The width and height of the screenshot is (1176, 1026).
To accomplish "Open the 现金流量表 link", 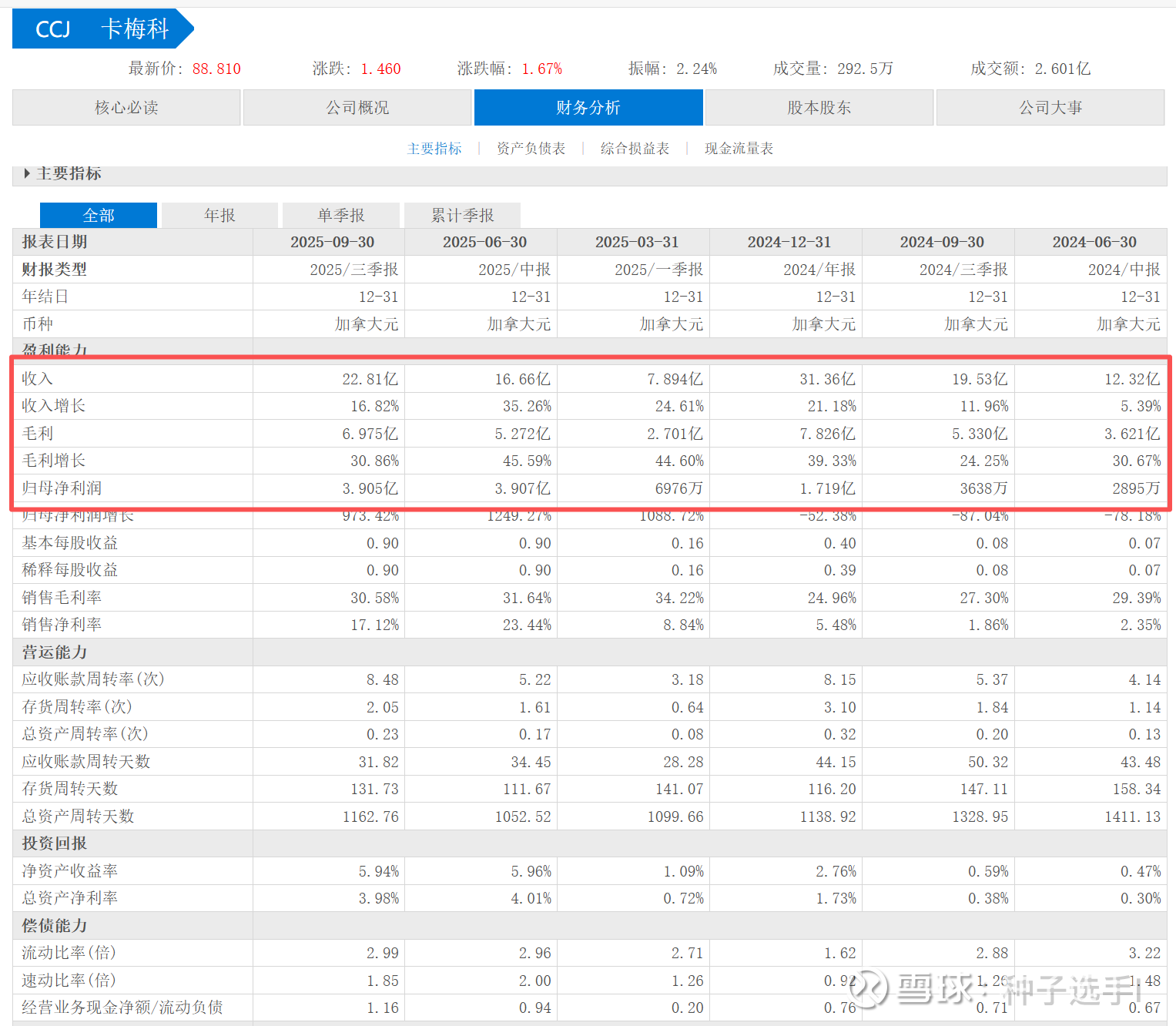I will click(x=739, y=149).
